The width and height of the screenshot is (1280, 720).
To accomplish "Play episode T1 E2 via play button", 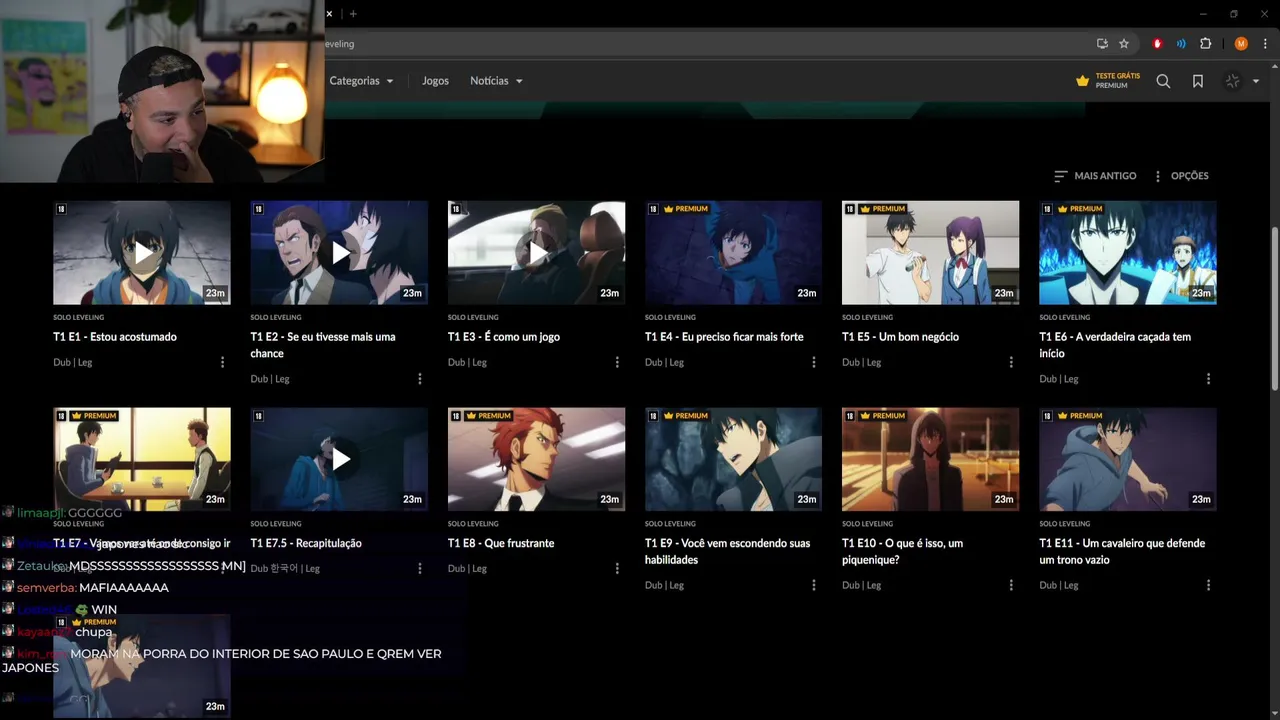I will tap(341, 253).
